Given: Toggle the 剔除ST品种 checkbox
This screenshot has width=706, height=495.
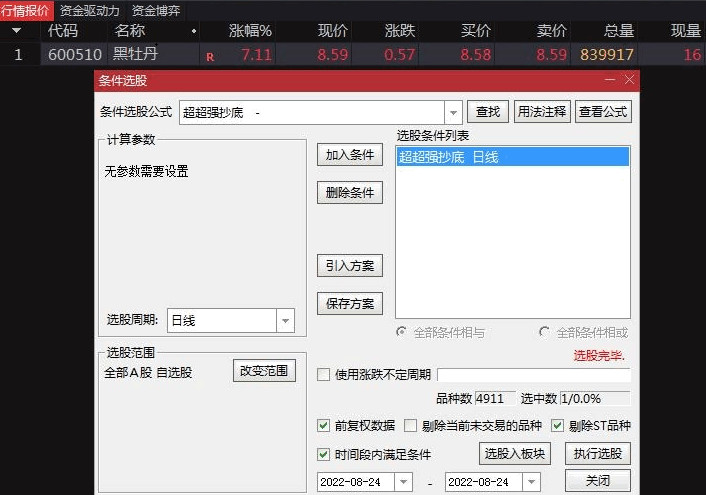Looking at the screenshot, I should pos(557,425).
